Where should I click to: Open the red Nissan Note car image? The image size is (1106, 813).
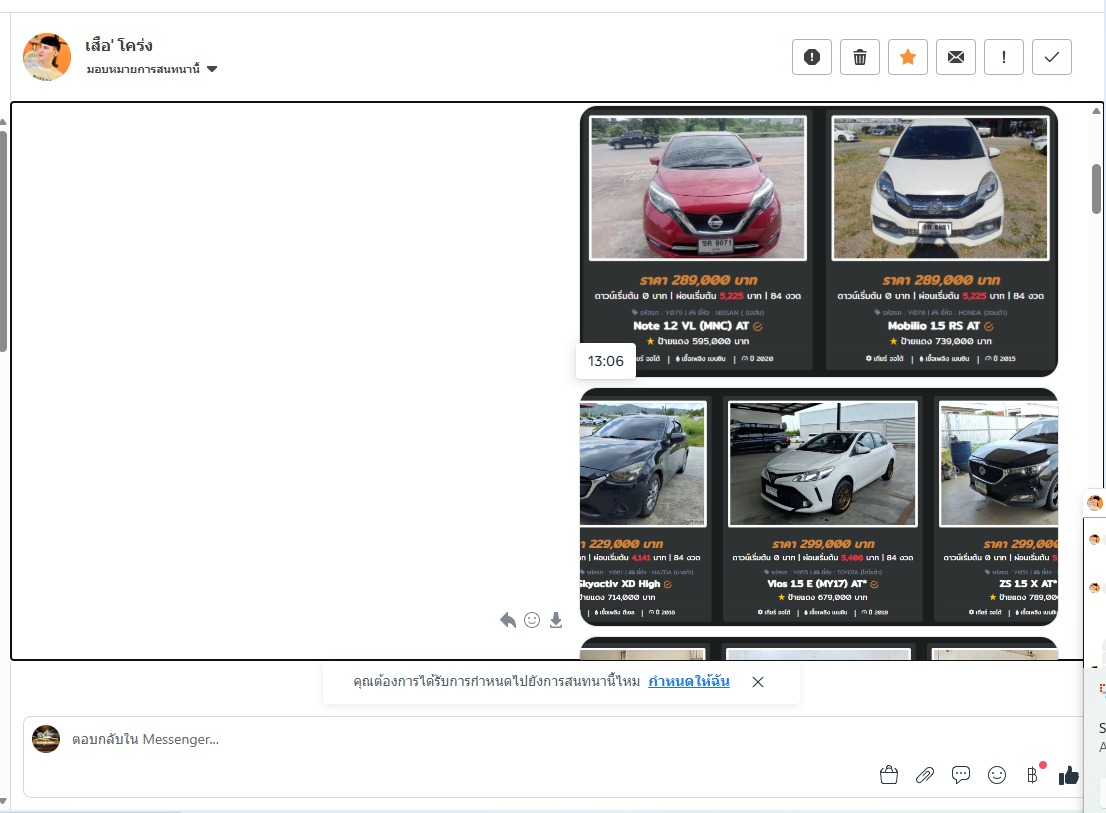[697, 188]
